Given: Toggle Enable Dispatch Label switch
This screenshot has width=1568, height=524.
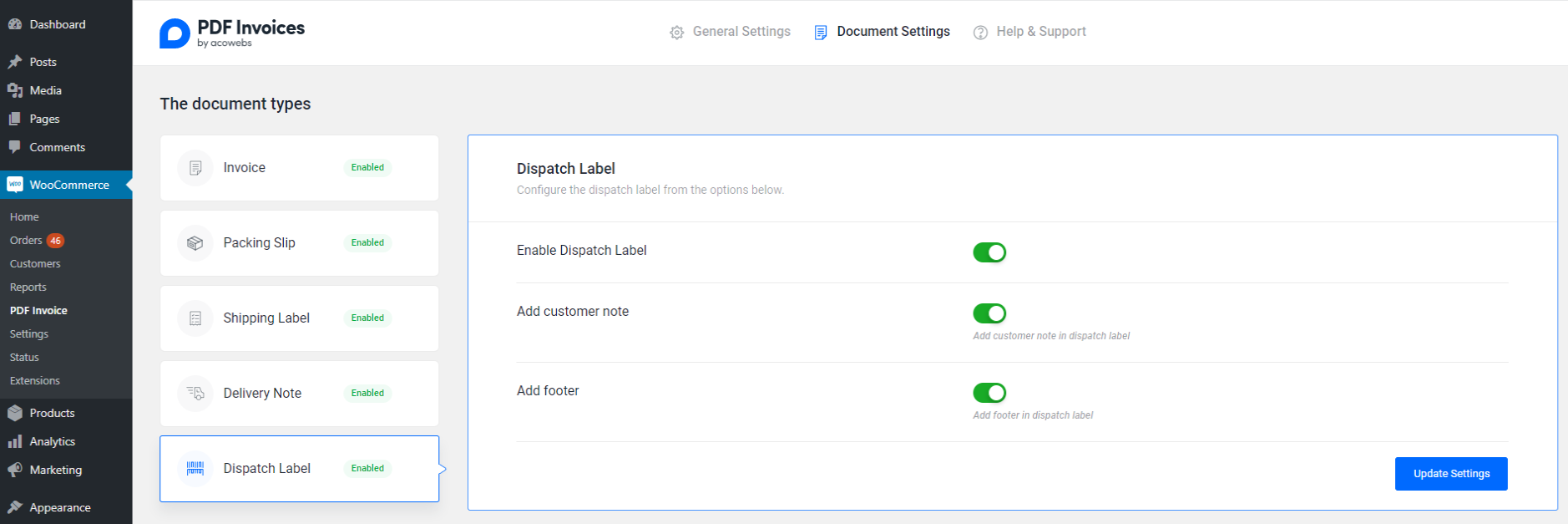Looking at the screenshot, I should pyautogui.click(x=989, y=252).
